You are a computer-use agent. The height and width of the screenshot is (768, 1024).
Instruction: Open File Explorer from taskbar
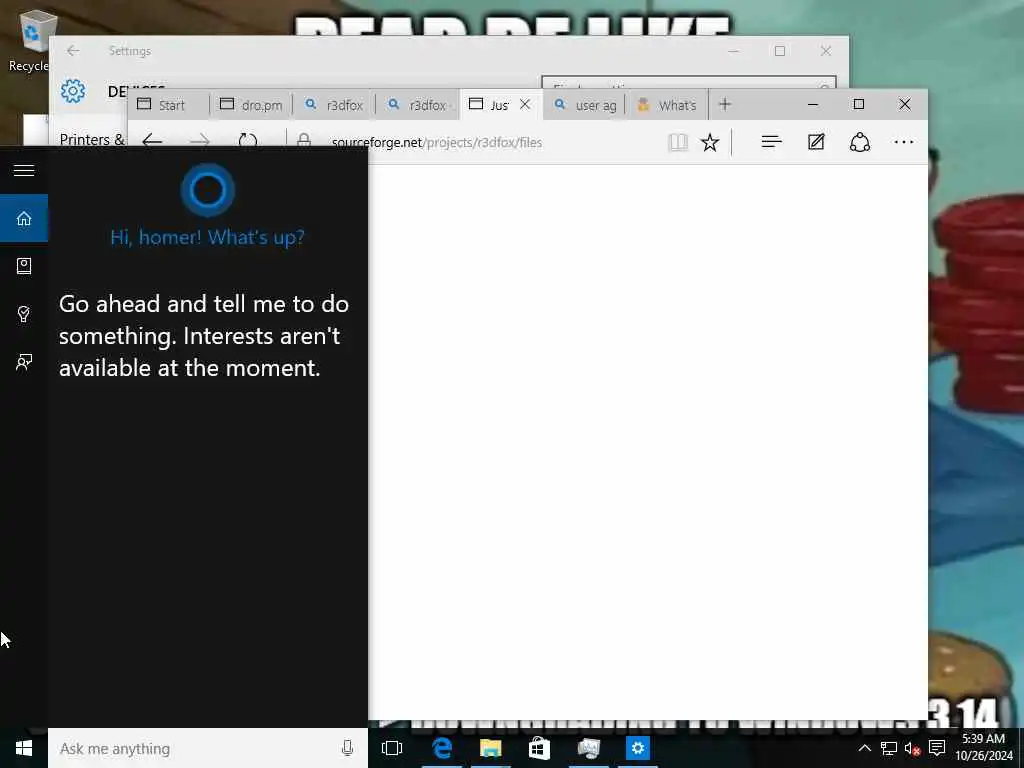click(x=490, y=748)
